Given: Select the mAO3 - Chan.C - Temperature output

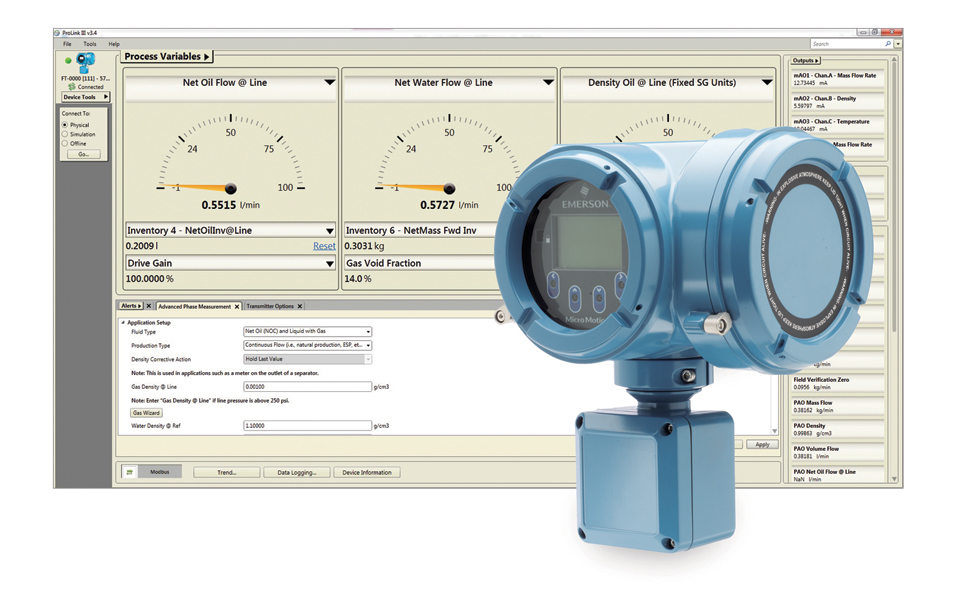Looking at the screenshot, I should (836, 125).
